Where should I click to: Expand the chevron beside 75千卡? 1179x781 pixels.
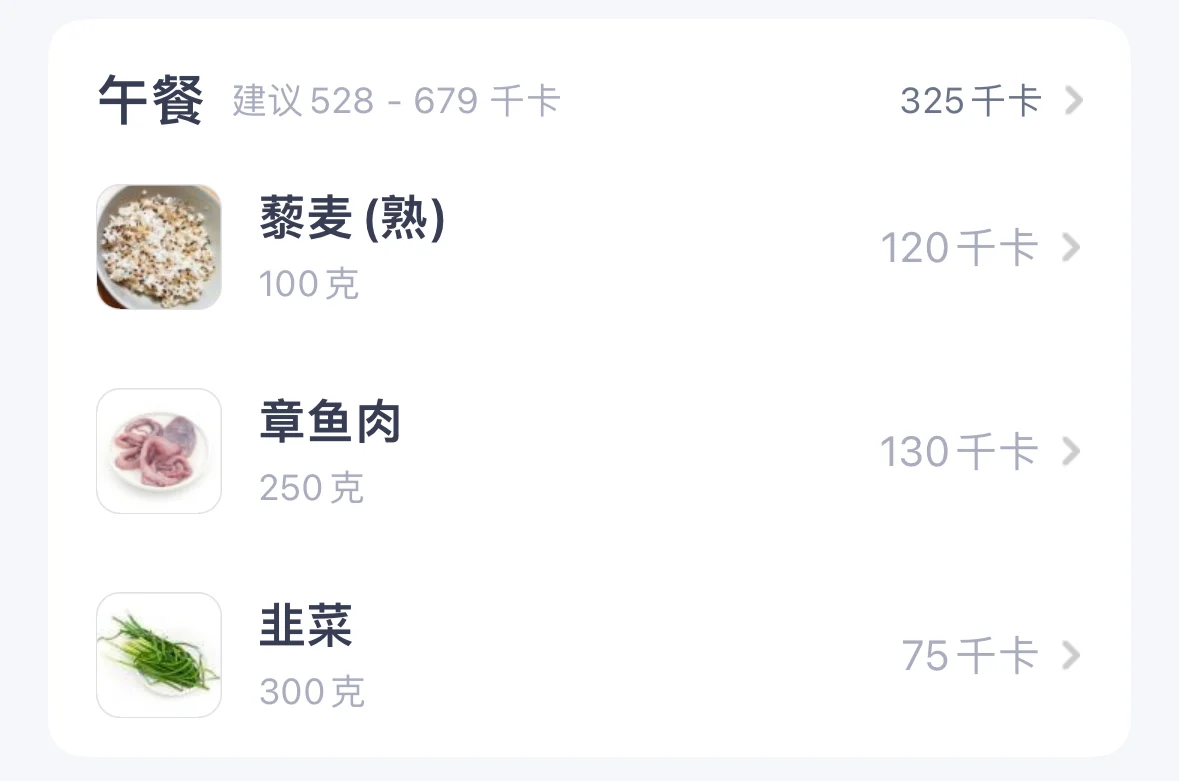click(1071, 655)
